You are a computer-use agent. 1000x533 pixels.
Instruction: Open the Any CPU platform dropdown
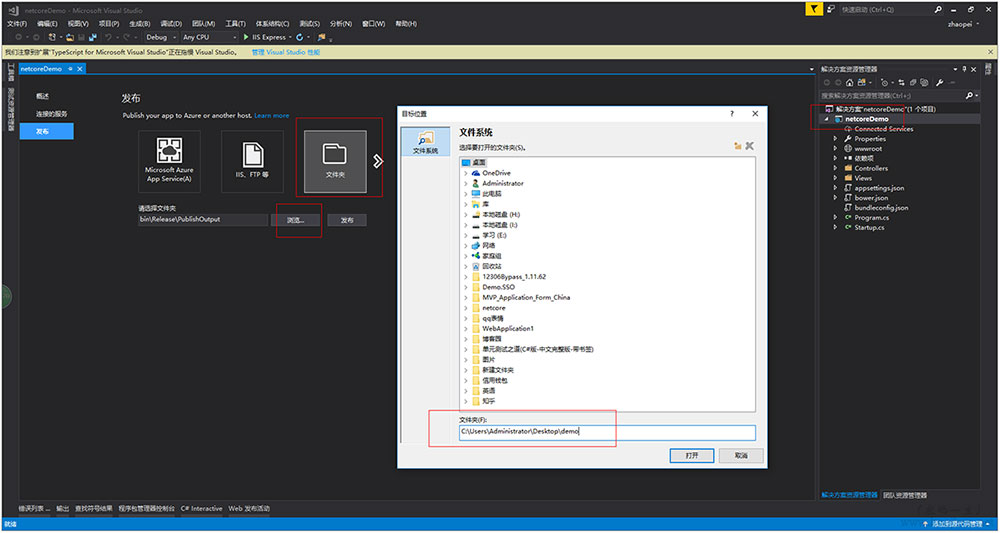point(210,37)
